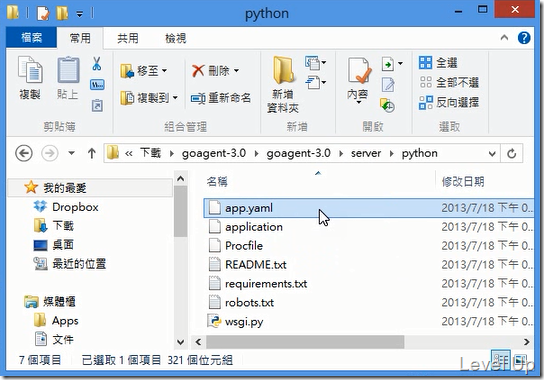Open the address bar history dropdown

pos(492,153)
